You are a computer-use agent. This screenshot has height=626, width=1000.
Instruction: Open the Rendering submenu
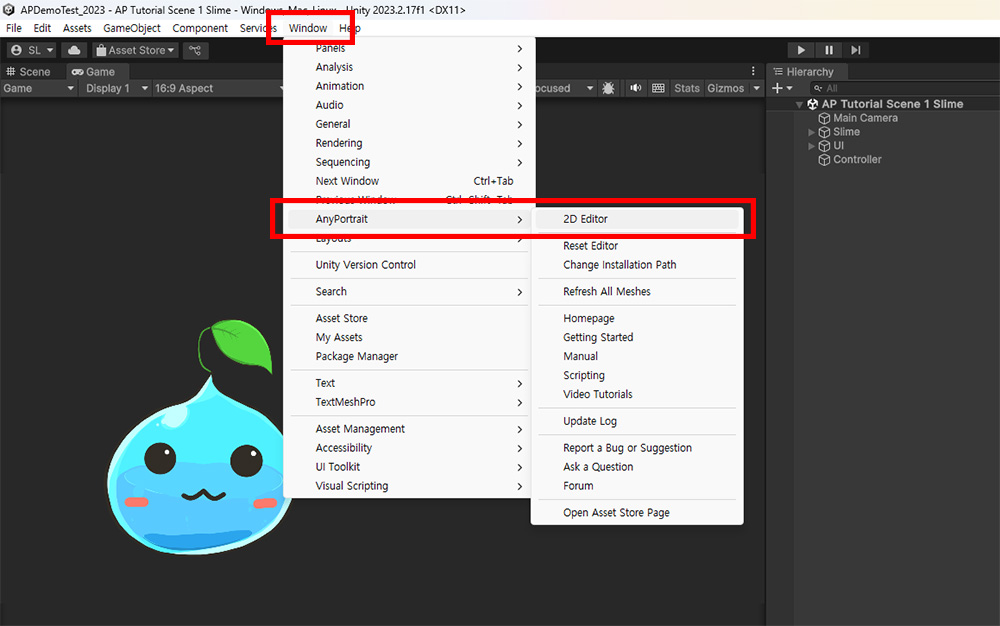click(x=409, y=143)
